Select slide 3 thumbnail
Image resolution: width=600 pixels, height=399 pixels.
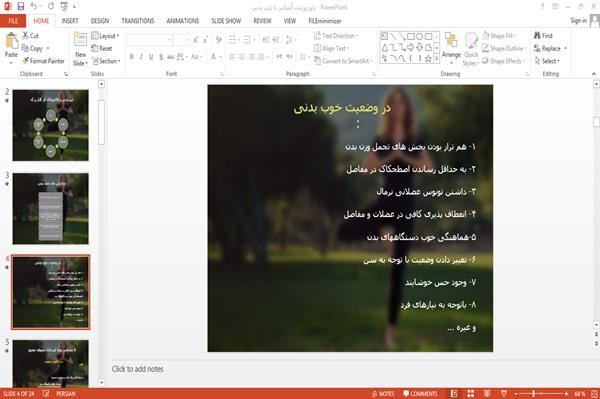click(x=51, y=208)
